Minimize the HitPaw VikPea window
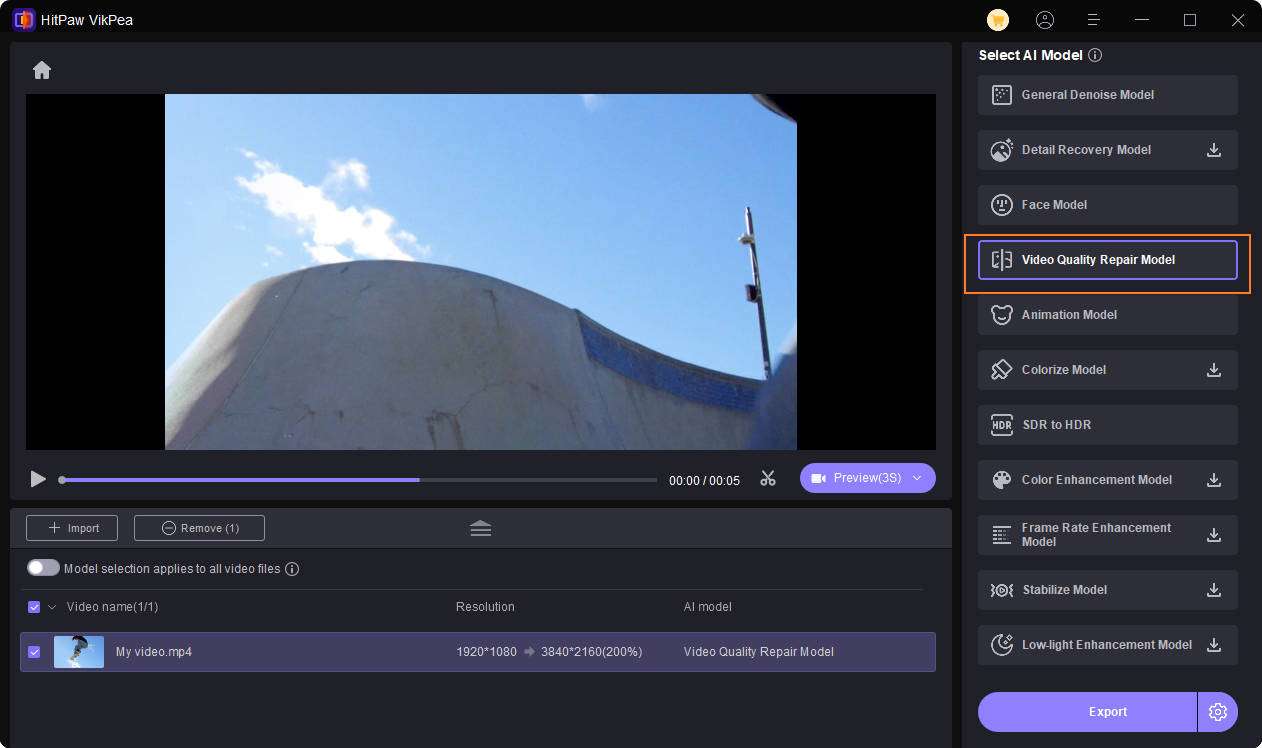The height and width of the screenshot is (748, 1262). (x=1142, y=20)
